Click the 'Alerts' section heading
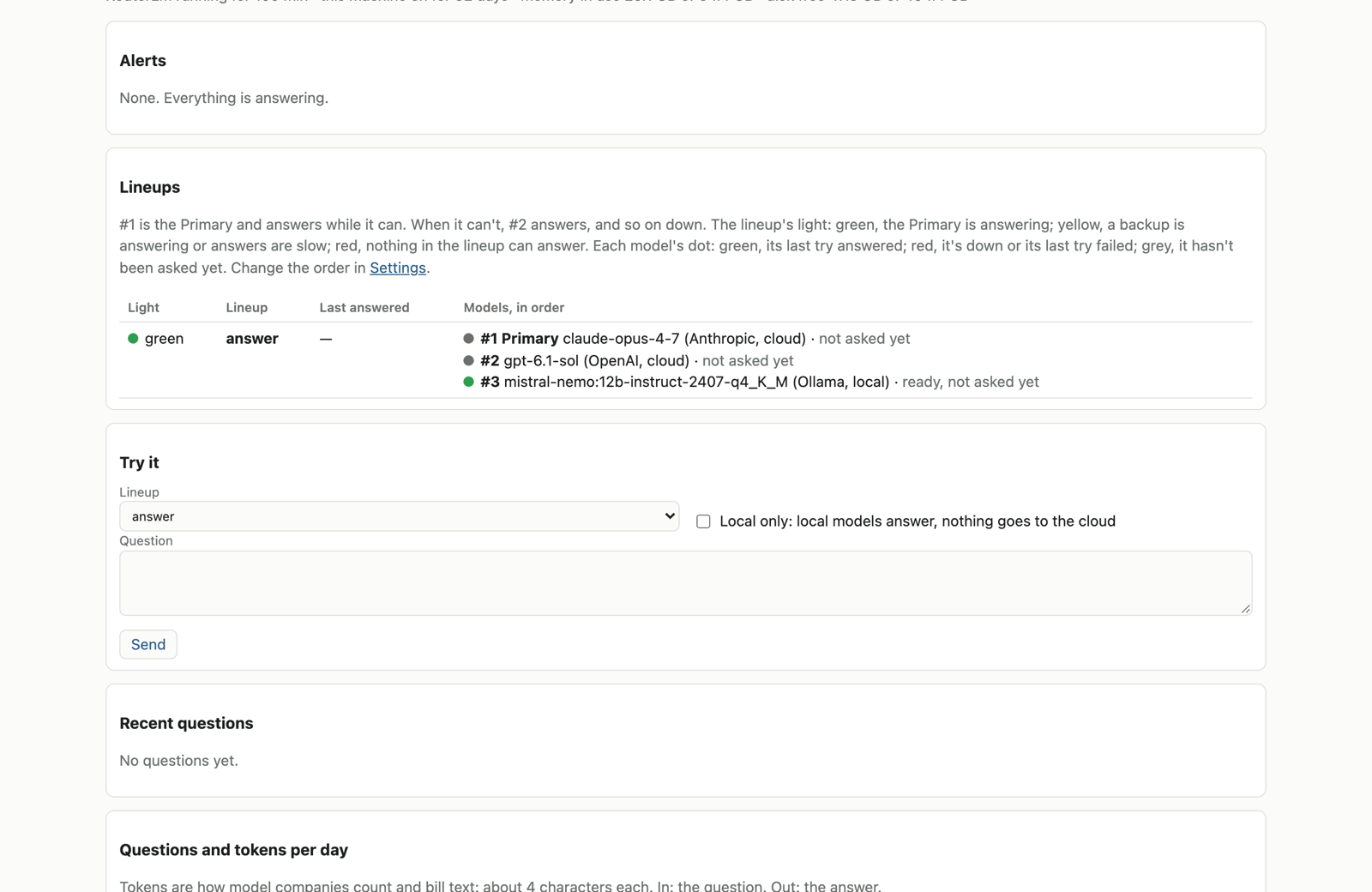This screenshot has width=1372, height=892. tap(142, 61)
